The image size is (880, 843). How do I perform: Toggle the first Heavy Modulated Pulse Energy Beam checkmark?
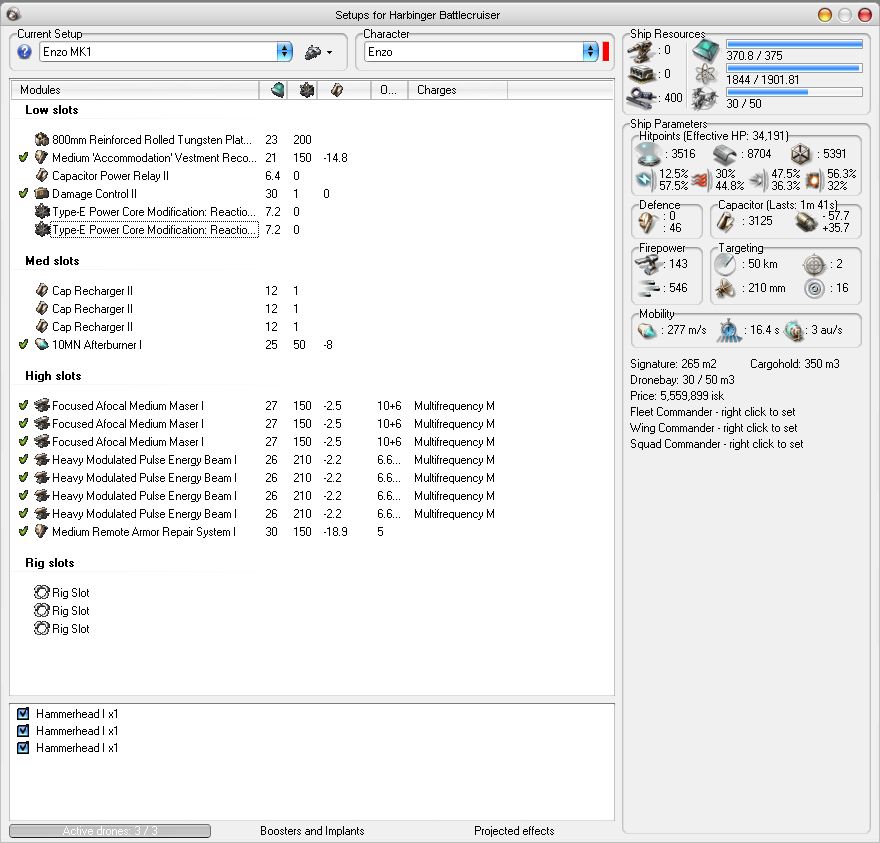23,459
